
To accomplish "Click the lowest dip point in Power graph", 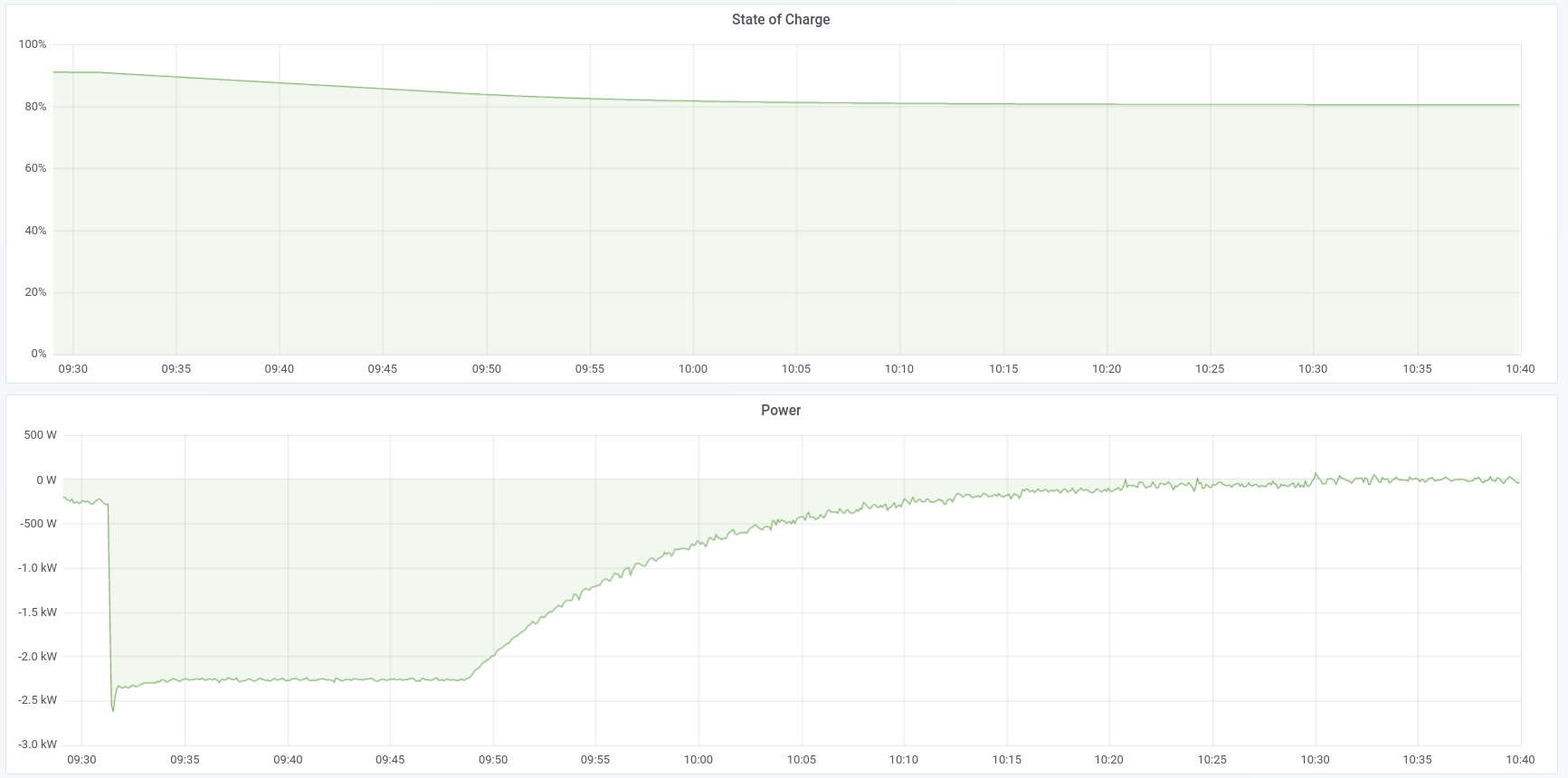I will [113, 710].
